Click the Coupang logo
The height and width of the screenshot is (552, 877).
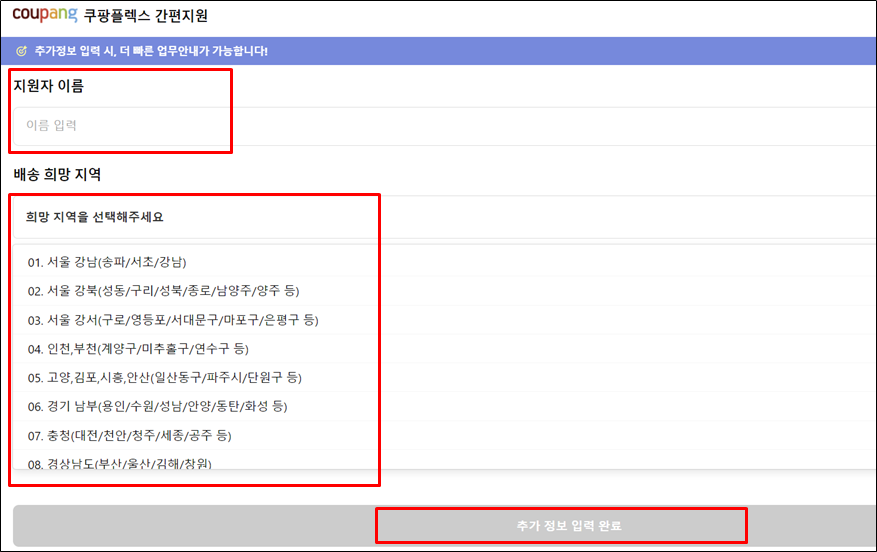click(45, 14)
